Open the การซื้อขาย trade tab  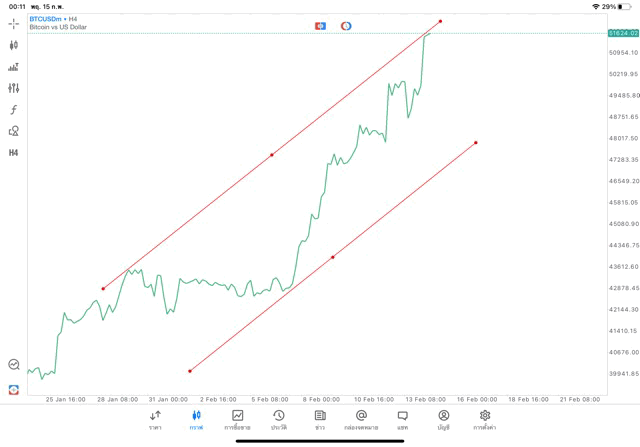pos(237,420)
